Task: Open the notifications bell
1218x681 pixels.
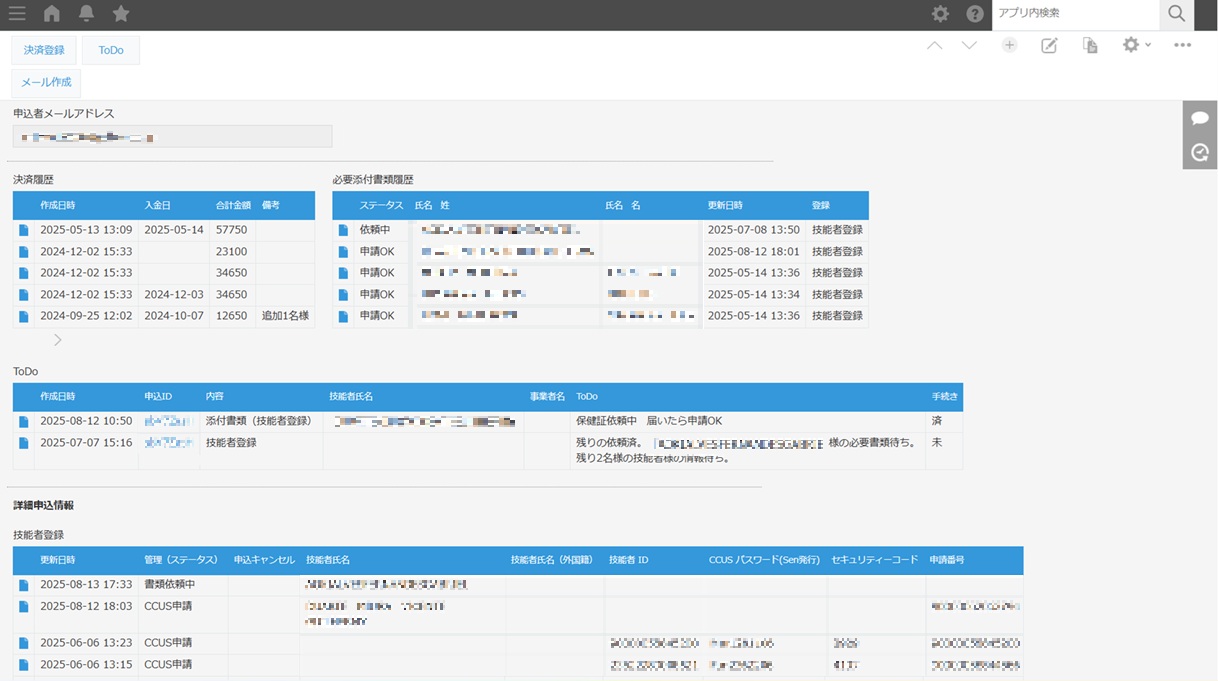Action: click(86, 14)
